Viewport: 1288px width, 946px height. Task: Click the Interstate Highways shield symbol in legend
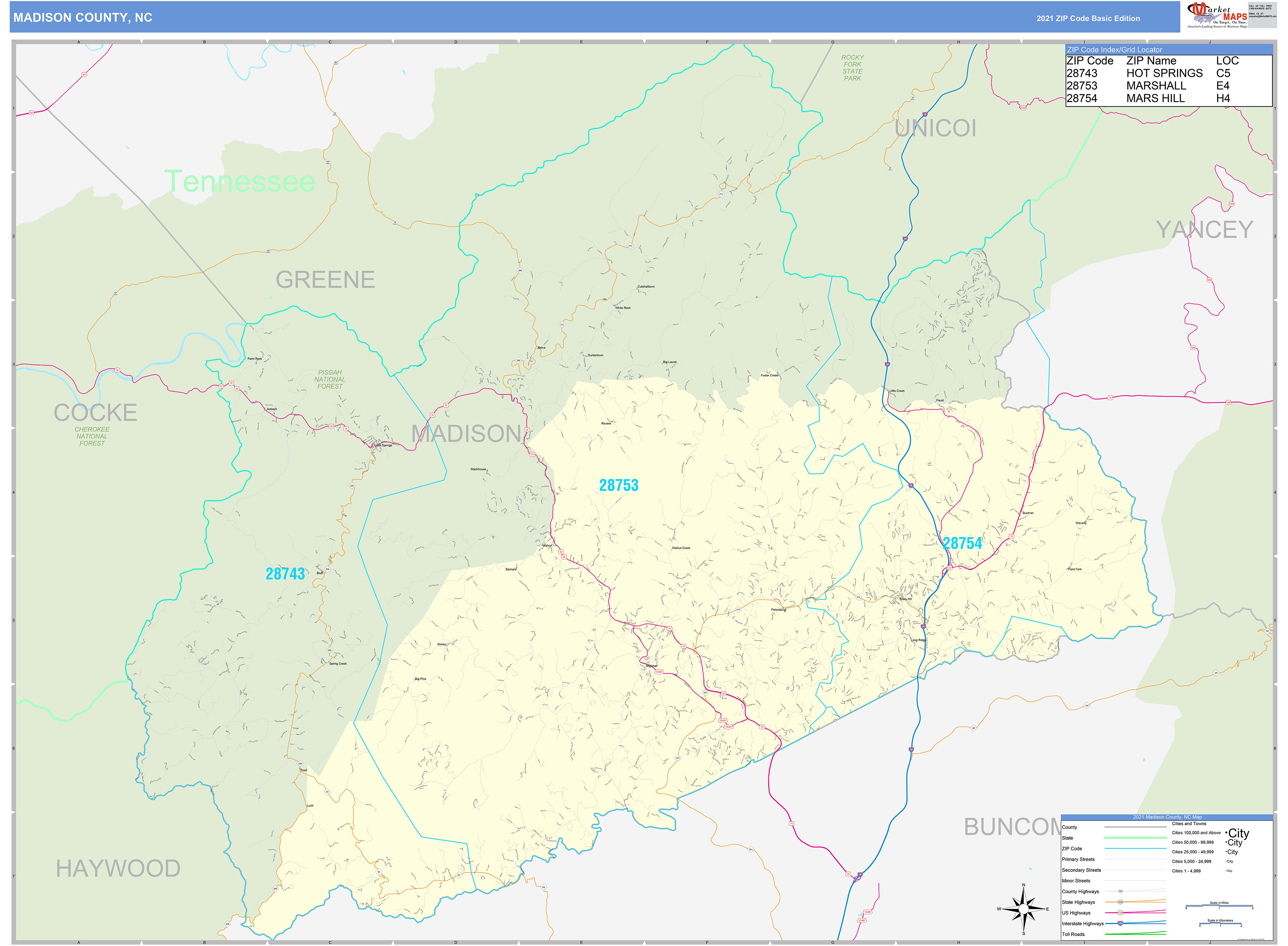point(1120,924)
